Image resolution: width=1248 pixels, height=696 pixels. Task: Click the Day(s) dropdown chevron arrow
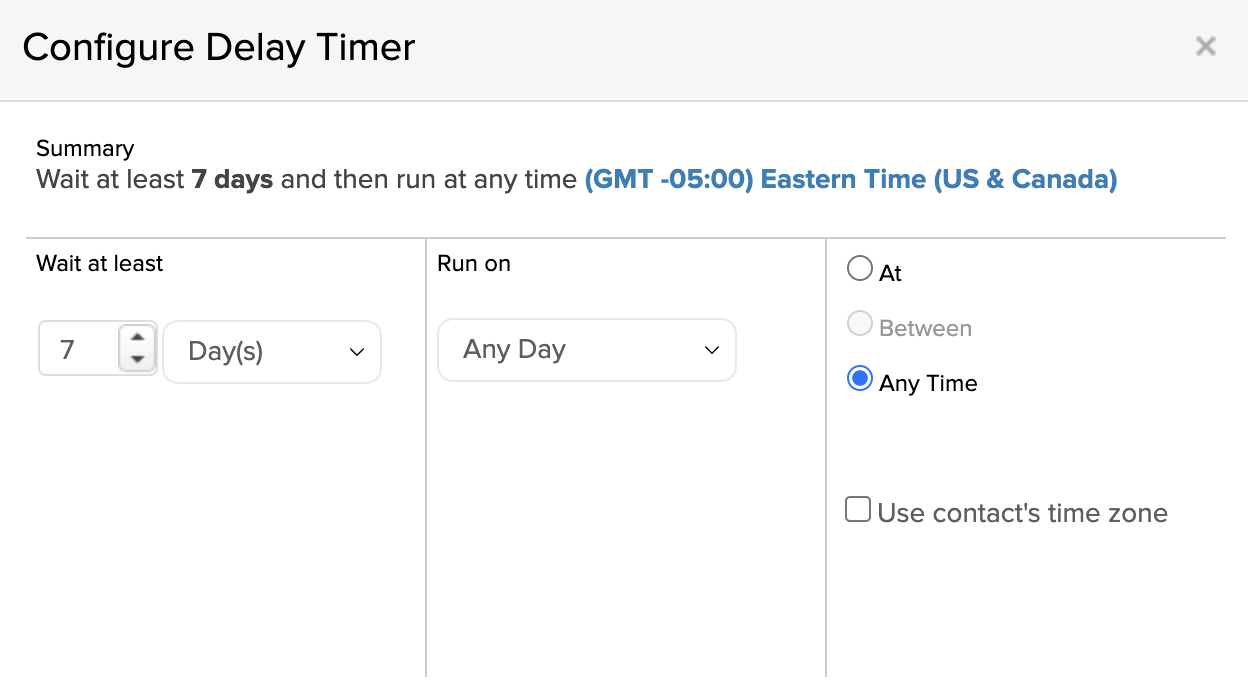[x=356, y=352]
